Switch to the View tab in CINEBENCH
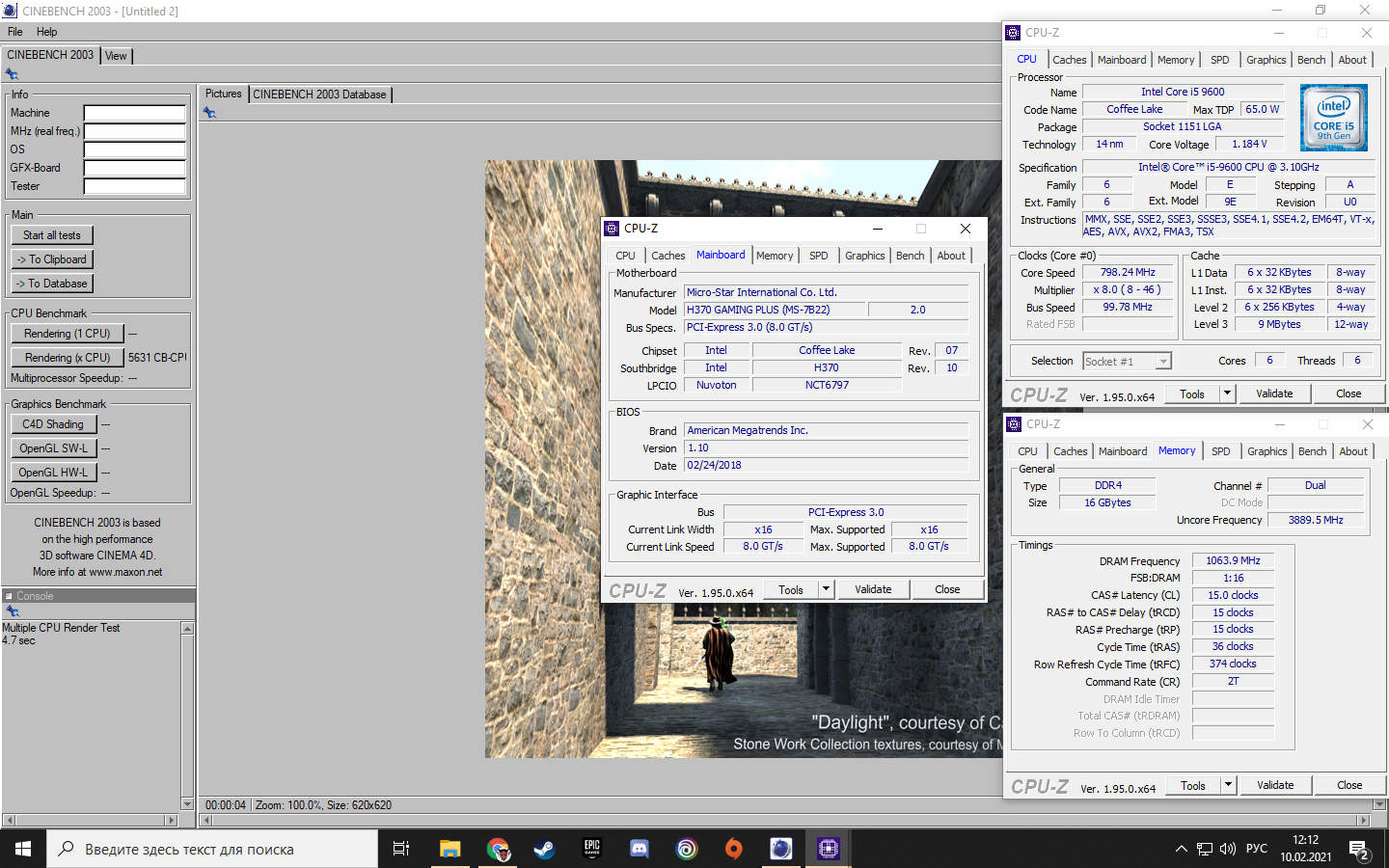The width and height of the screenshot is (1389, 868). [116, 56]
